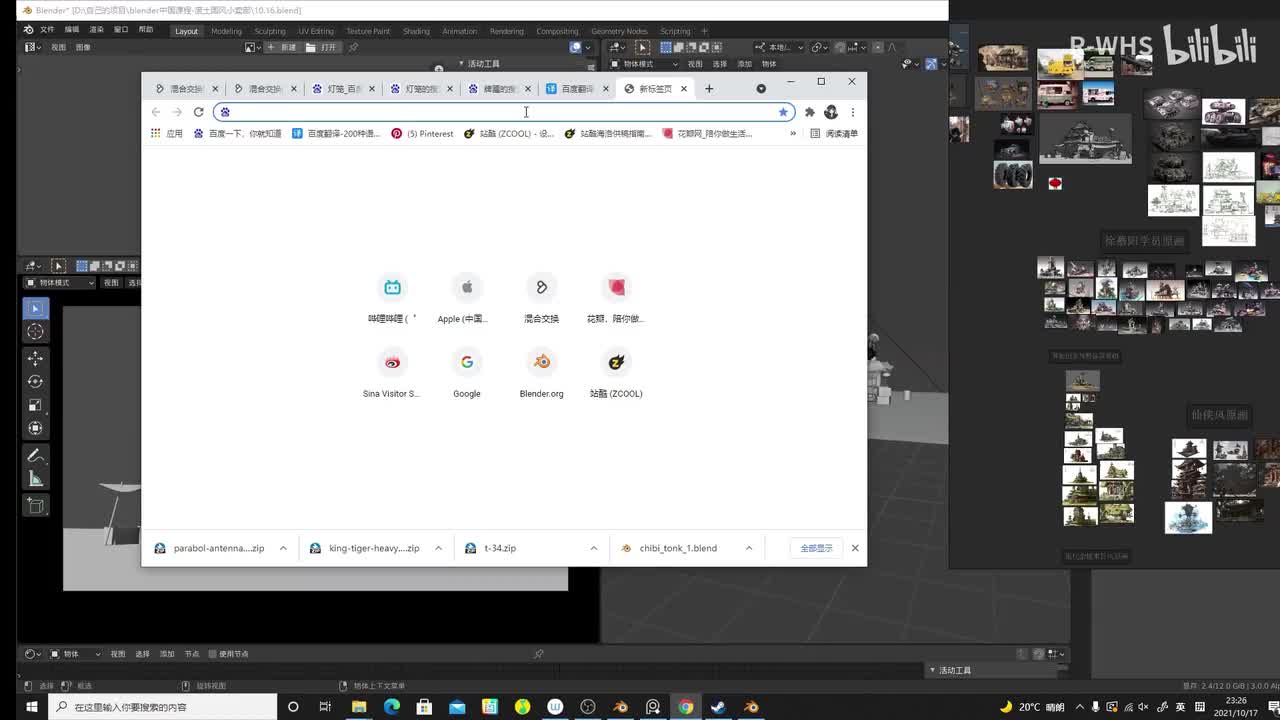Open image editor type dropdown
1280x720 pixels.
tap(32, 47)
